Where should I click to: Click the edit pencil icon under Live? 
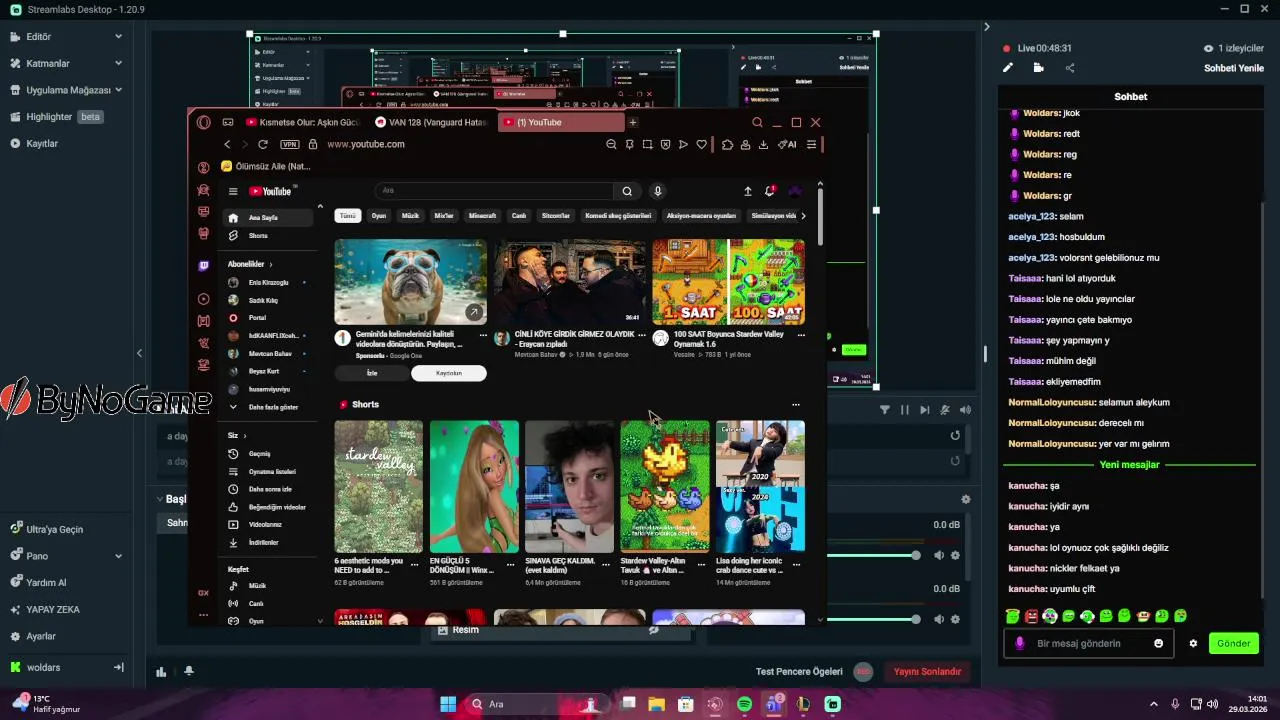tap(1008, 68)
